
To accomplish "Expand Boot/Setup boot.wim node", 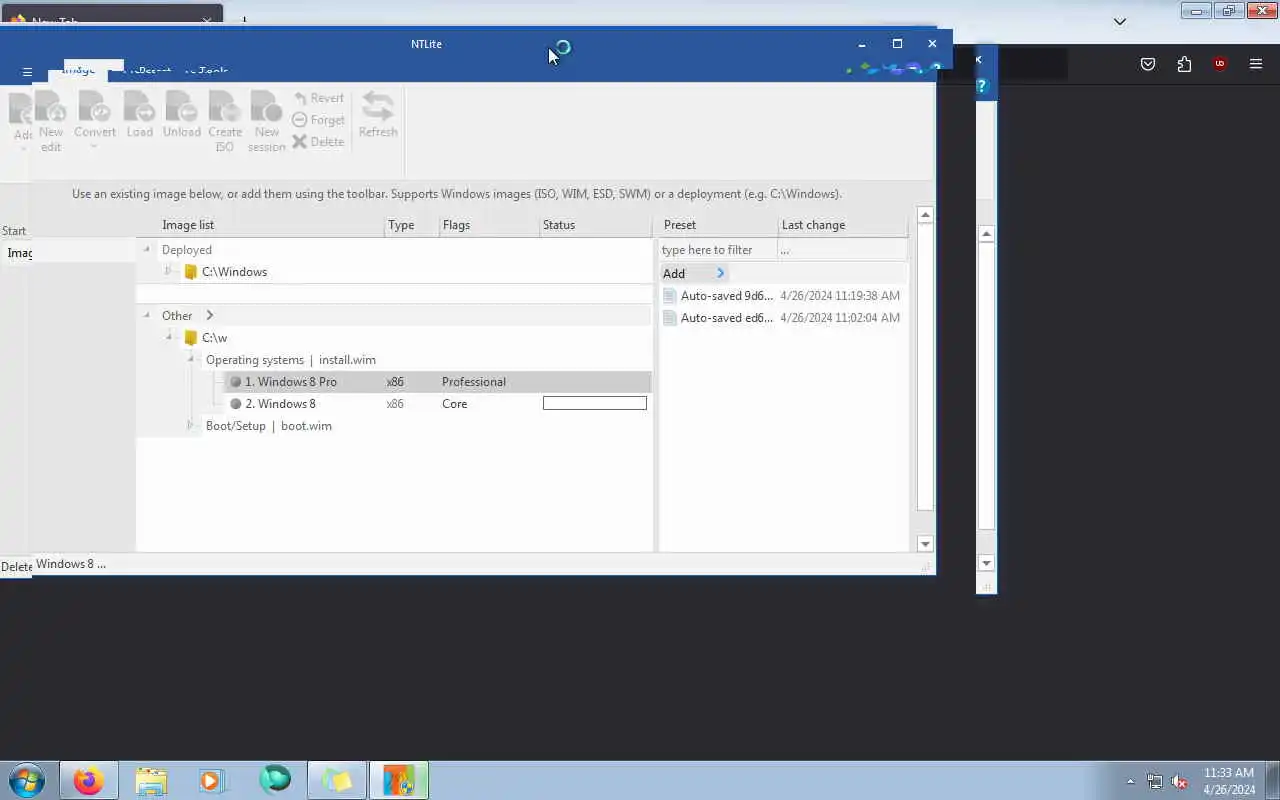I will [191, 426].
